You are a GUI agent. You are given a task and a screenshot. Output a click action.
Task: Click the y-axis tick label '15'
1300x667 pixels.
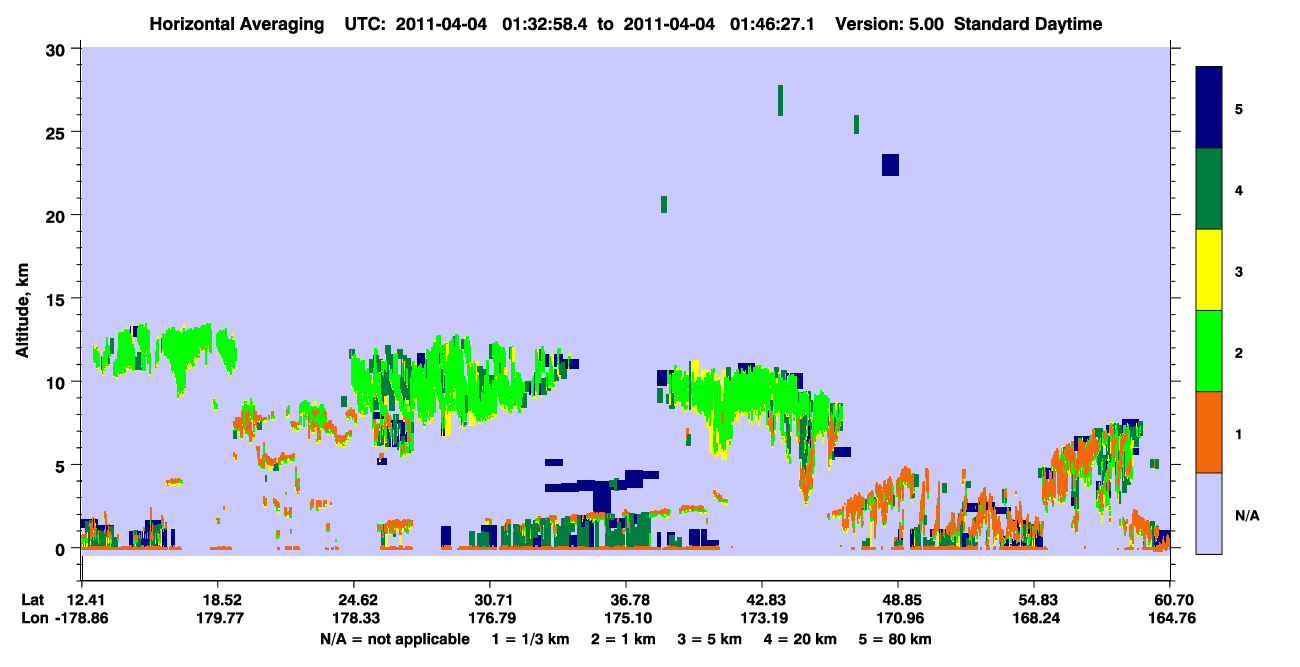pyautogui.click(x=57, y=299)
